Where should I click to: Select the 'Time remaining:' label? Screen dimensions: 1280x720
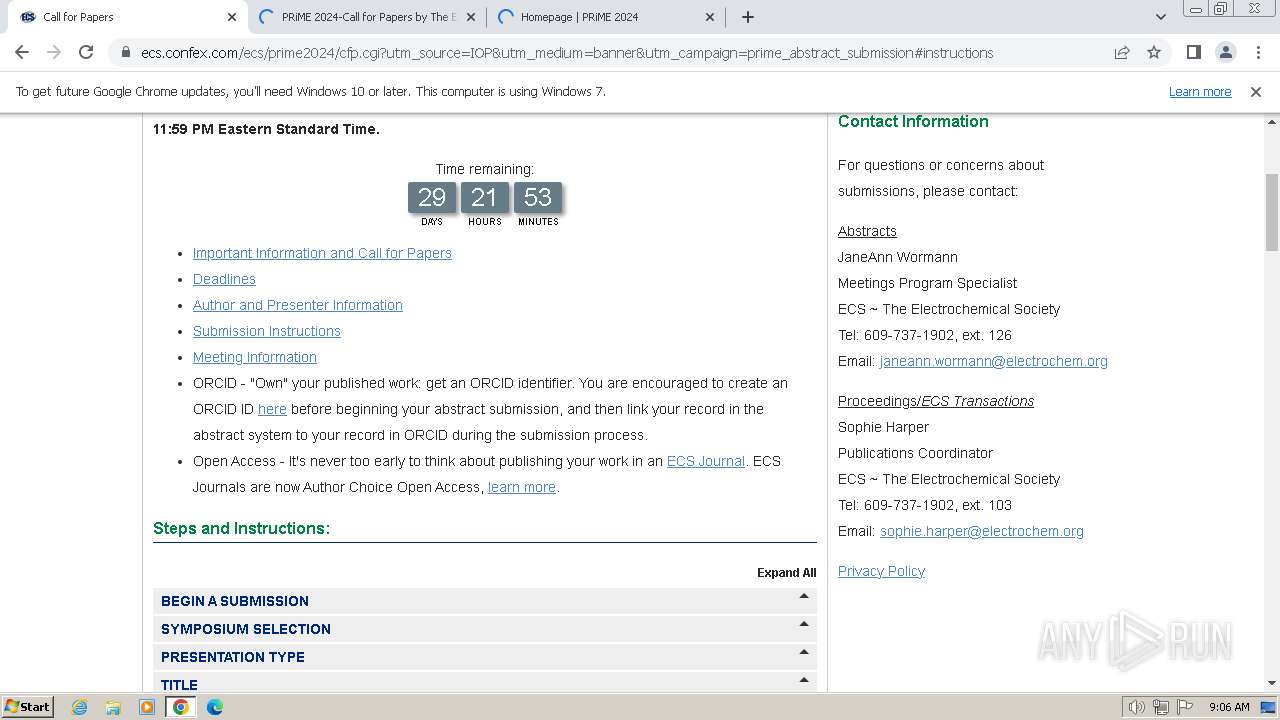[x=484, y=169]
